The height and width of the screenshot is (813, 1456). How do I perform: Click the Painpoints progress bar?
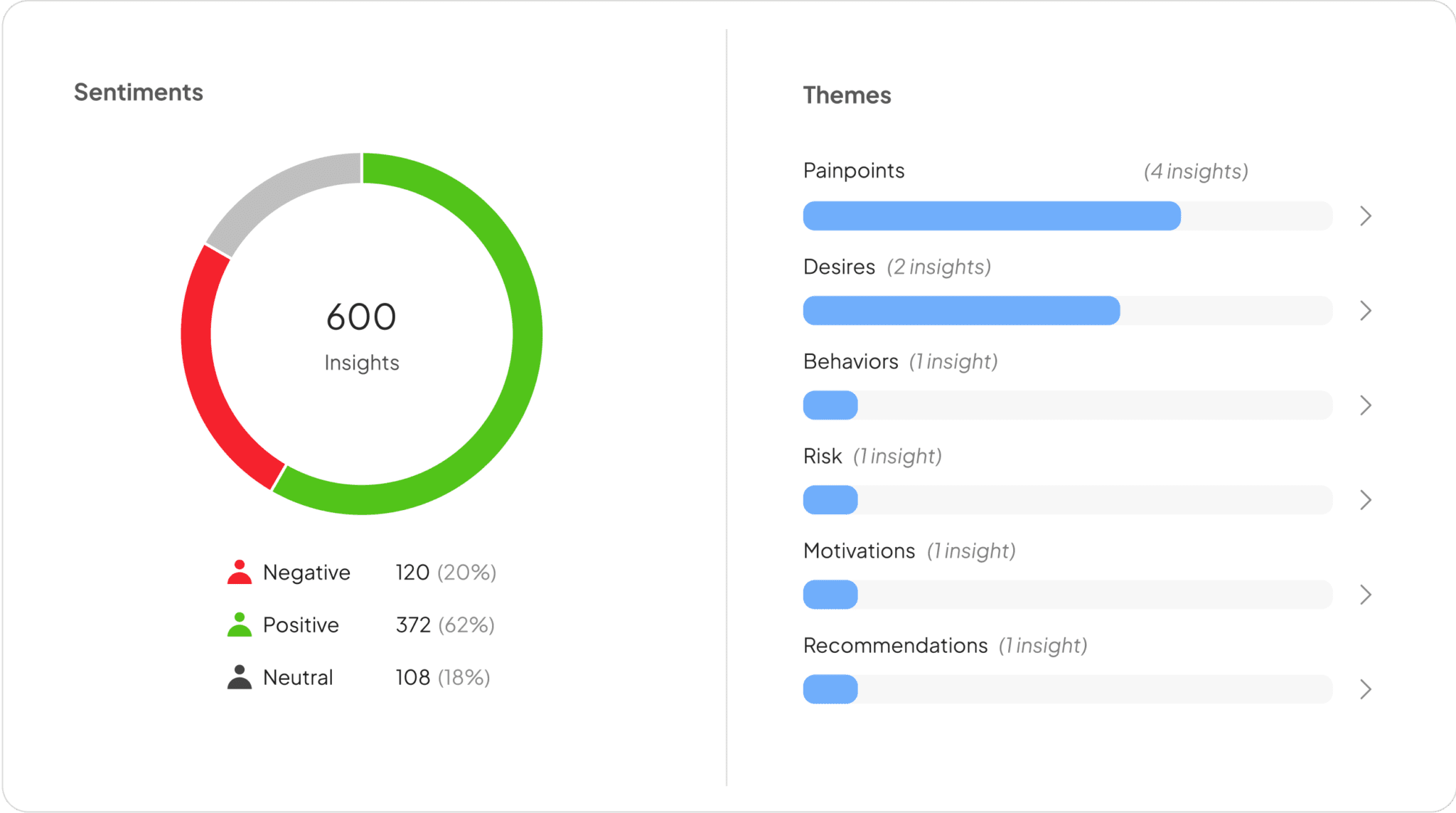pyautogui.click(x=1066, y=216)
